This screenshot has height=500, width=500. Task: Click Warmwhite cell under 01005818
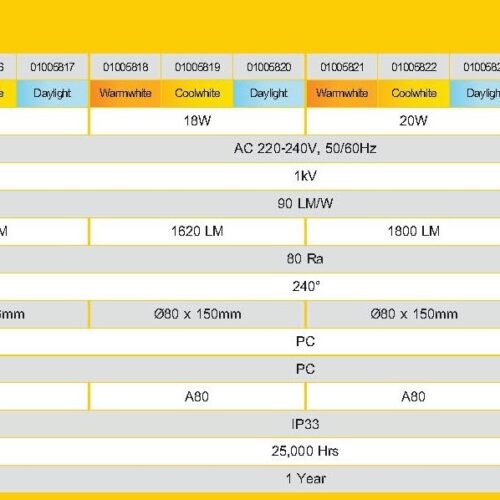(x=125, y=93)
